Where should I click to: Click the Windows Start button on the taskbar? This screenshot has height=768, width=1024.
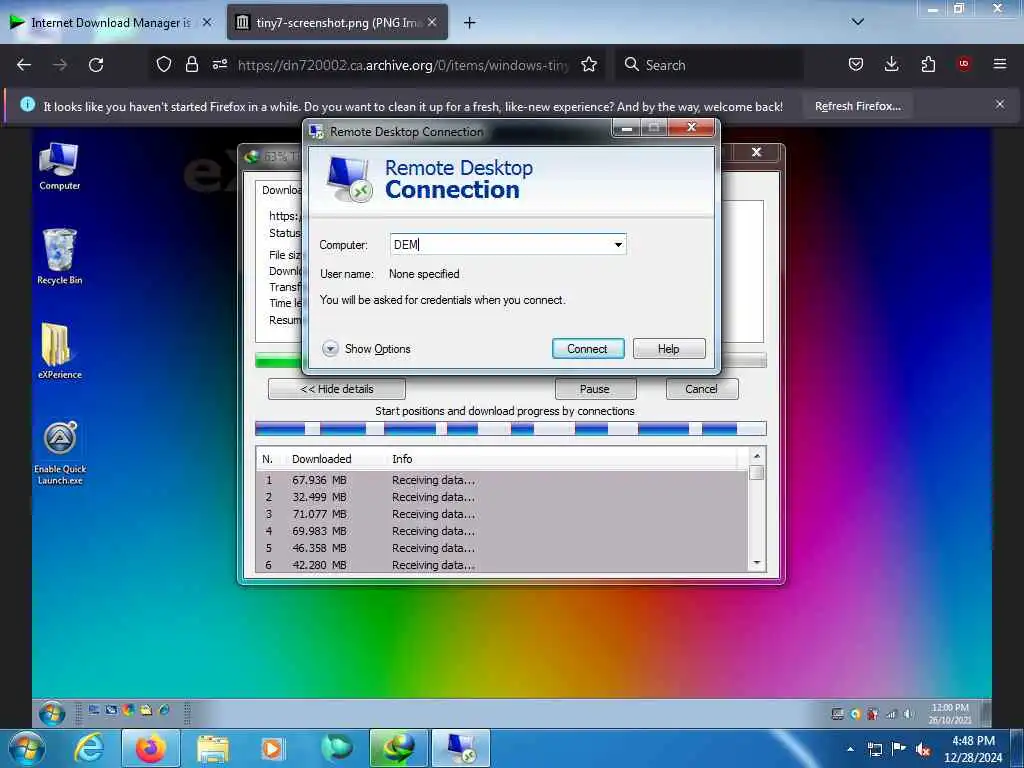point(27,748)
